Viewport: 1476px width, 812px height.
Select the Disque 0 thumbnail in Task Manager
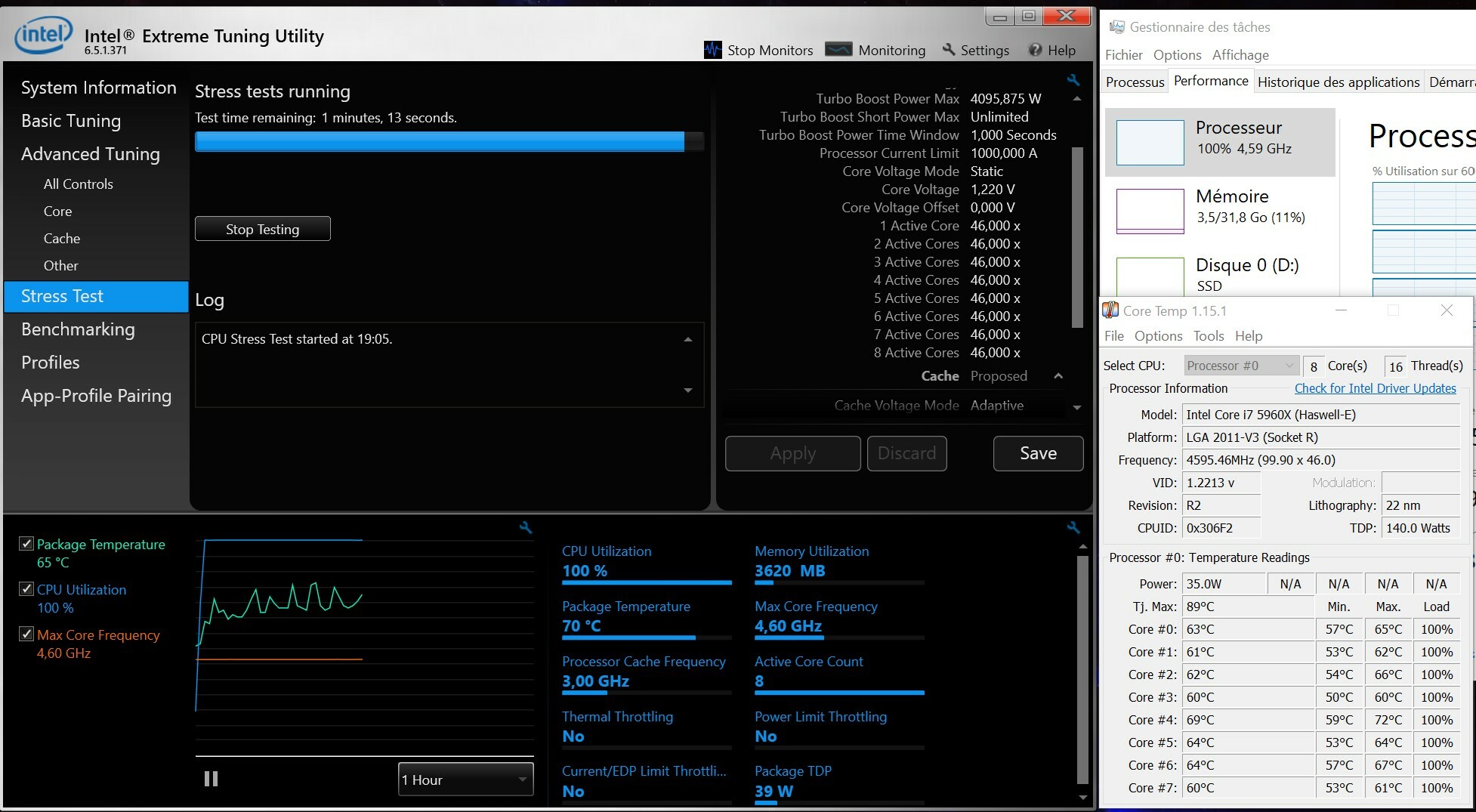tap(1150, 276)
